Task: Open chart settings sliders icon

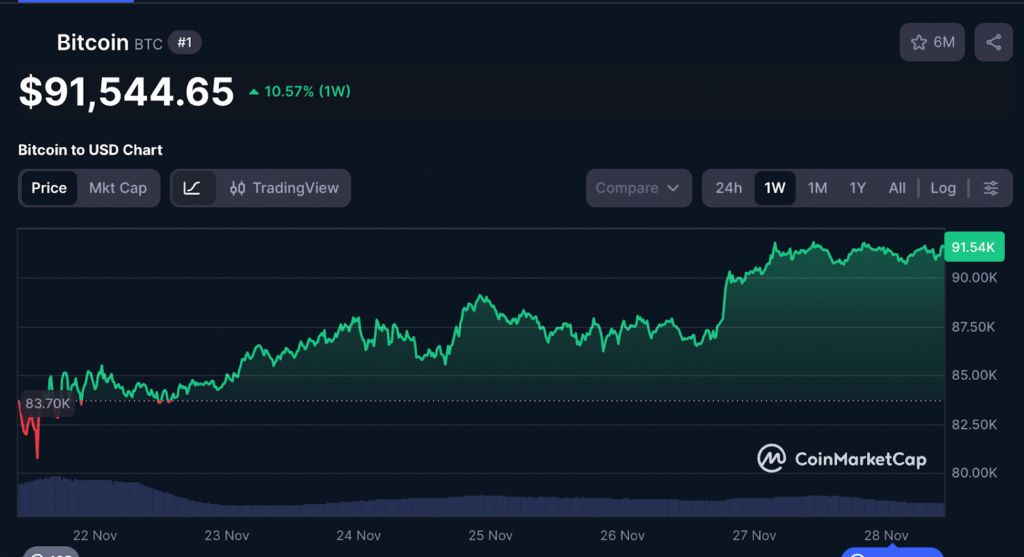Action: coord(990,188)
